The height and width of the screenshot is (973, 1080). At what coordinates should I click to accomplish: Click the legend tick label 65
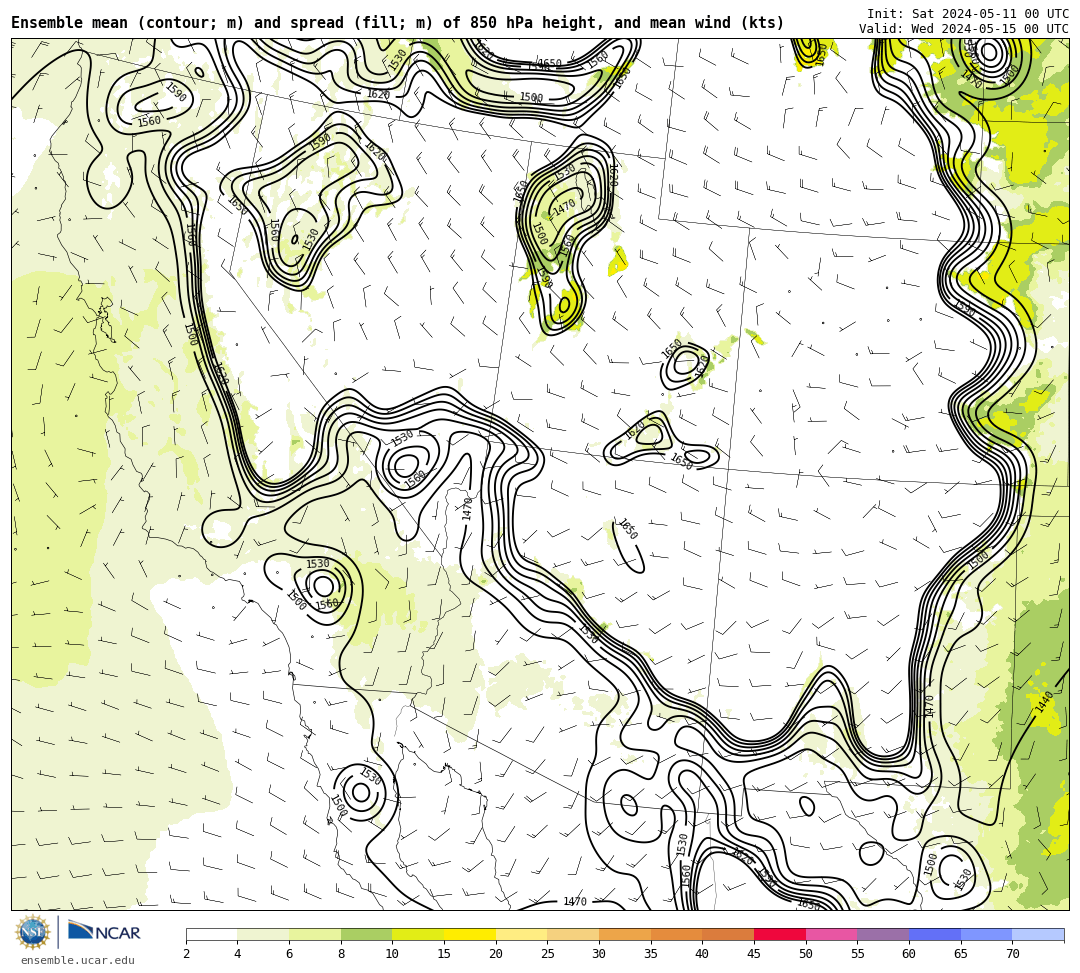point(961,954)
